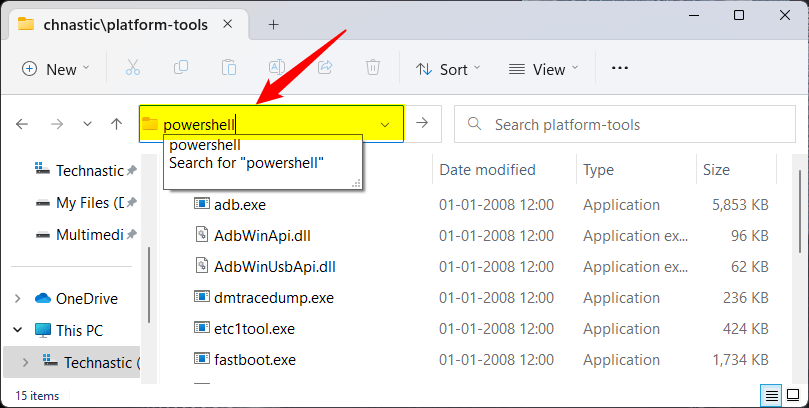Image resolution: width=809 pixels, height=408 pixels.
Task: Open the View dropdown menu
Action: [544, 69]
